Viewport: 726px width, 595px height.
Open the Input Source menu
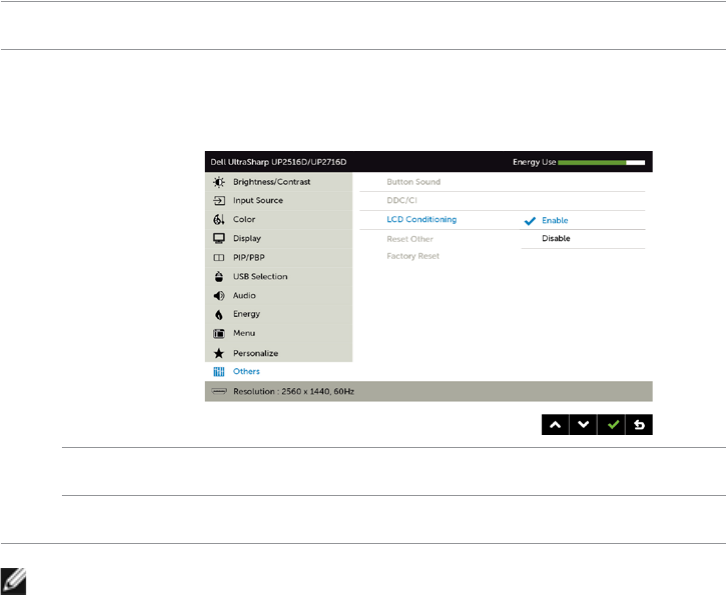tap(278, 200)
